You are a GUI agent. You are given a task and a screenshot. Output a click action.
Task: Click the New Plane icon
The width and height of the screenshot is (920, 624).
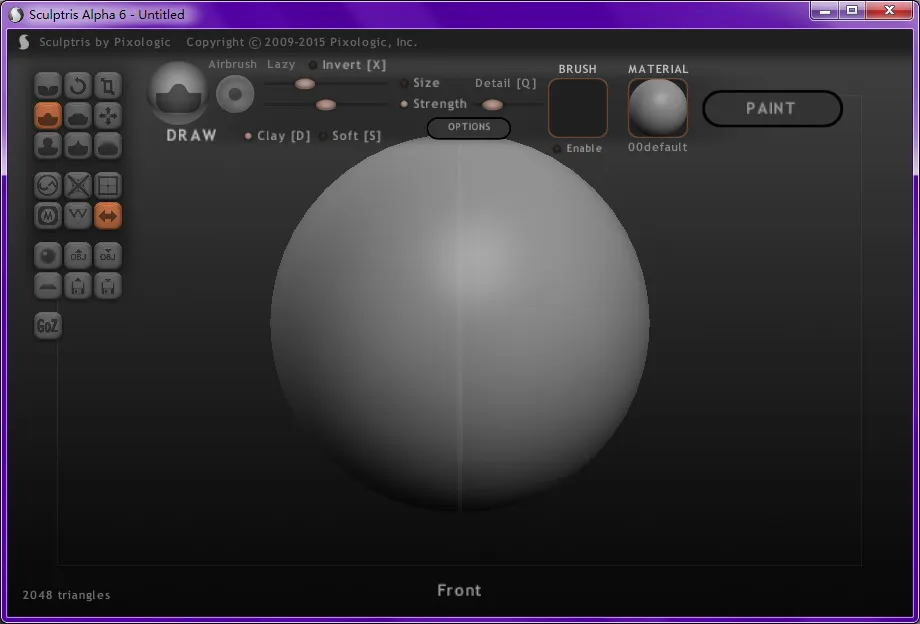click(x=48, y=286)
